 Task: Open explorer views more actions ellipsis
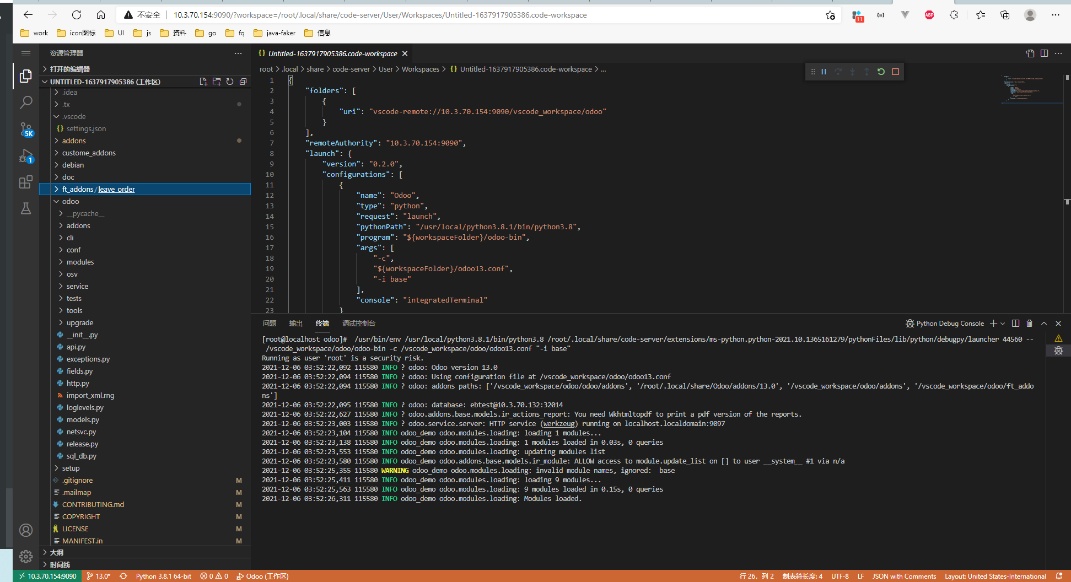tap(238, 53)
